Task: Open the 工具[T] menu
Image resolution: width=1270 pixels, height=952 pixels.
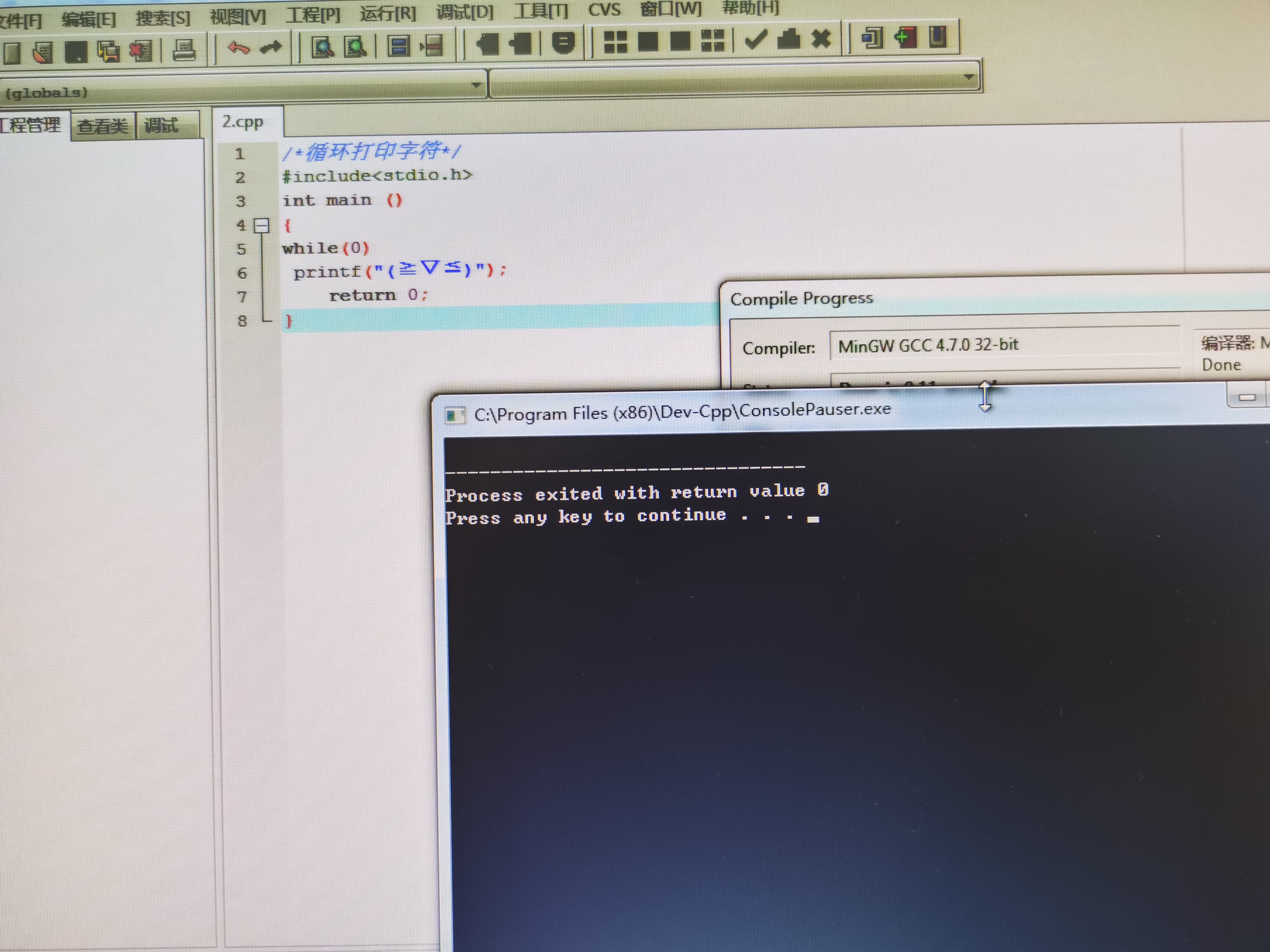Action: (x=540, y=10)
